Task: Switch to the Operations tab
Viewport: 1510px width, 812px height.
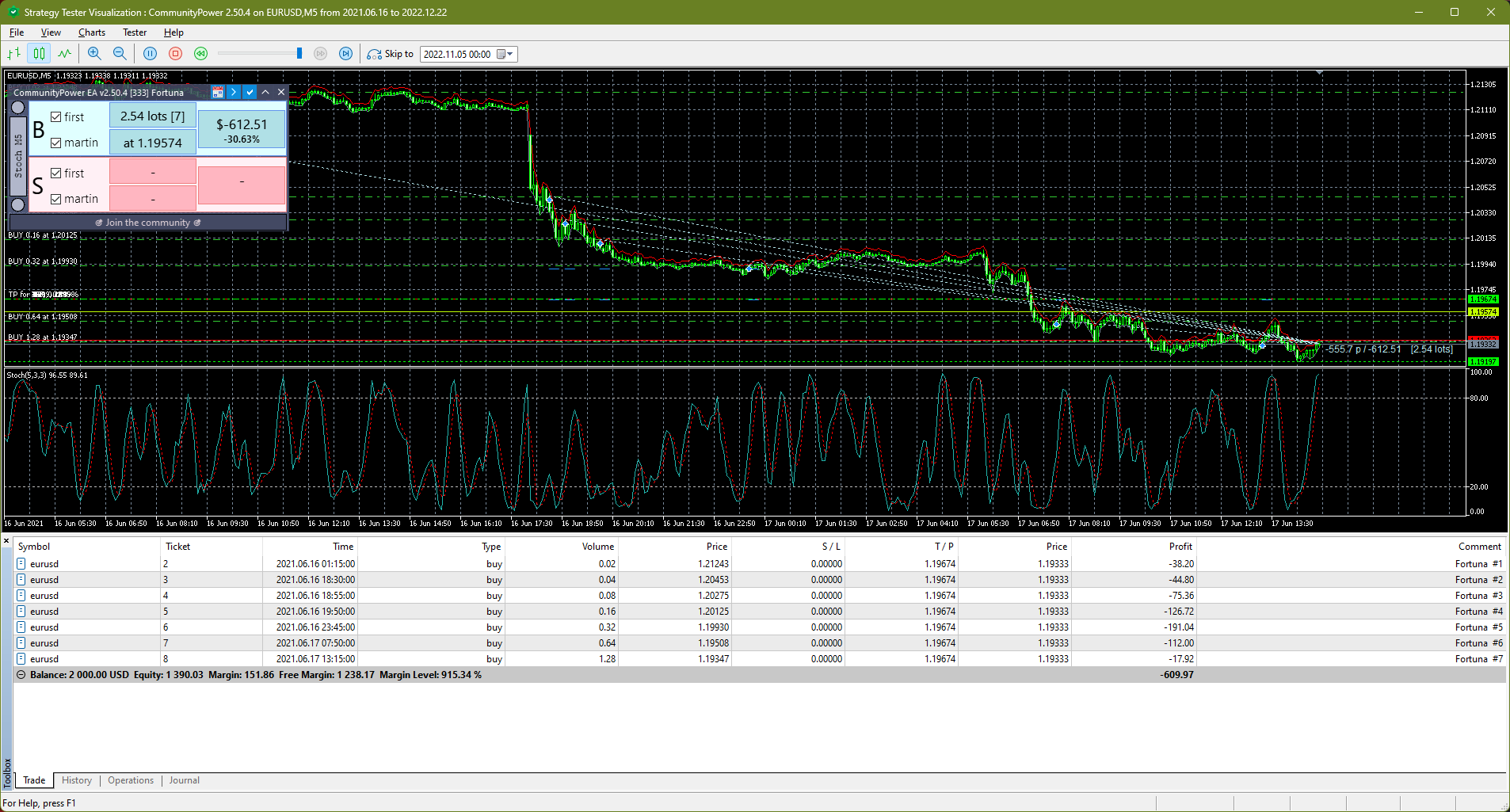Action: (131, 781)
